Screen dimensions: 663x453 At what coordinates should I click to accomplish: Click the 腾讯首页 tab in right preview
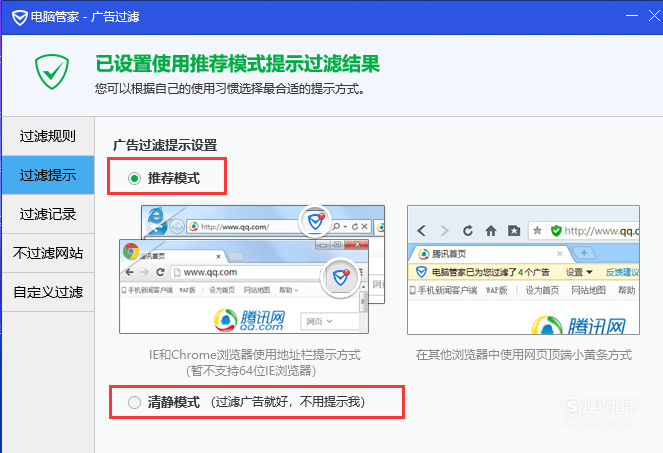[x=490, y=254]
